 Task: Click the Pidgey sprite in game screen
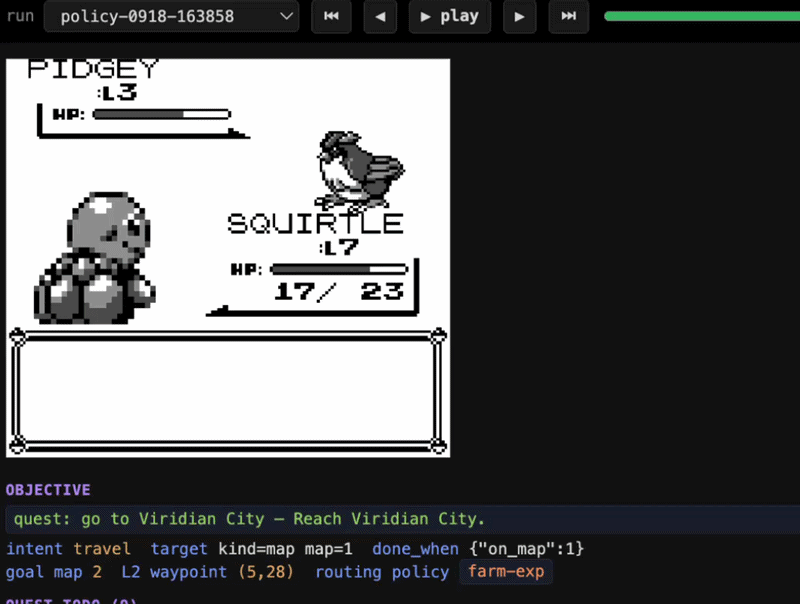pos(360,171)
